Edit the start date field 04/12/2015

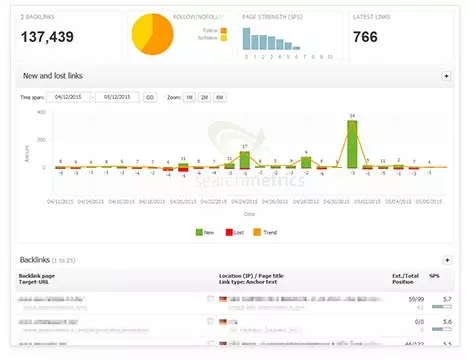tap(68, 97)
